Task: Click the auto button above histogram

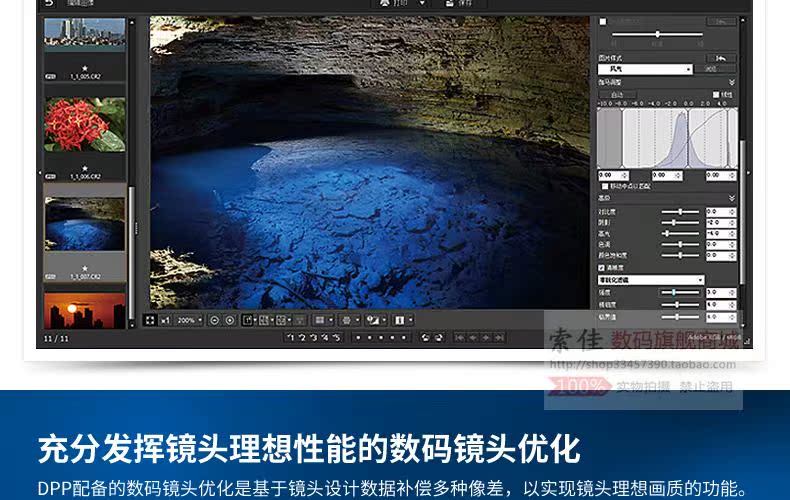Action: coord(617,94)
